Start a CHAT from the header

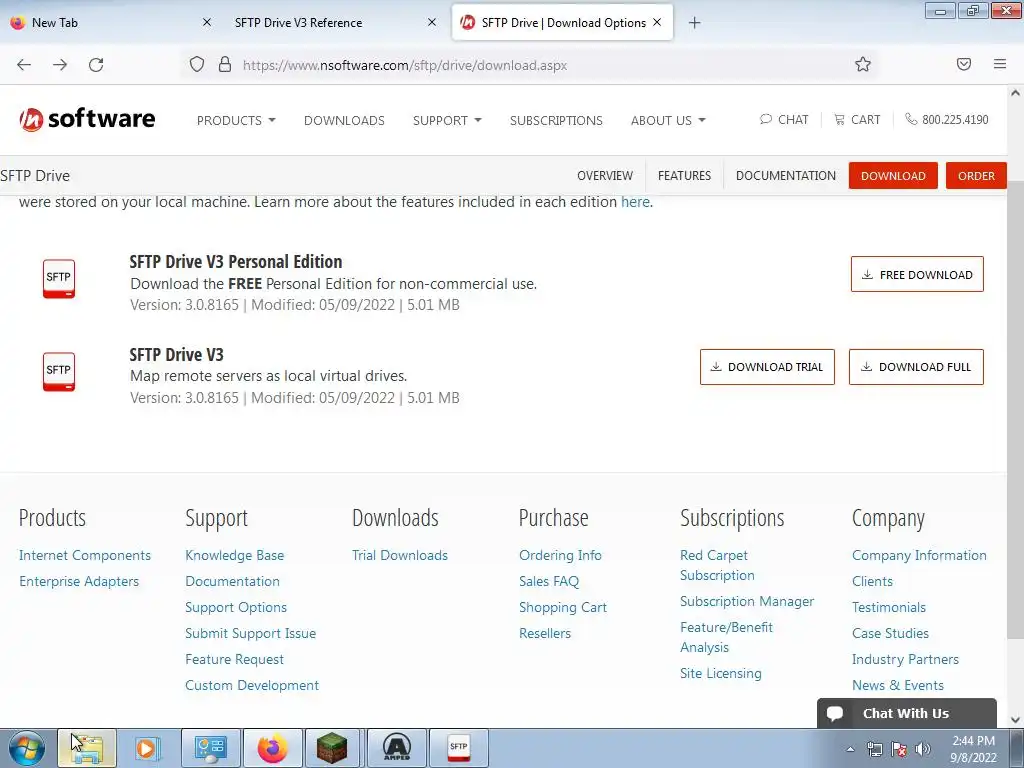784,120
